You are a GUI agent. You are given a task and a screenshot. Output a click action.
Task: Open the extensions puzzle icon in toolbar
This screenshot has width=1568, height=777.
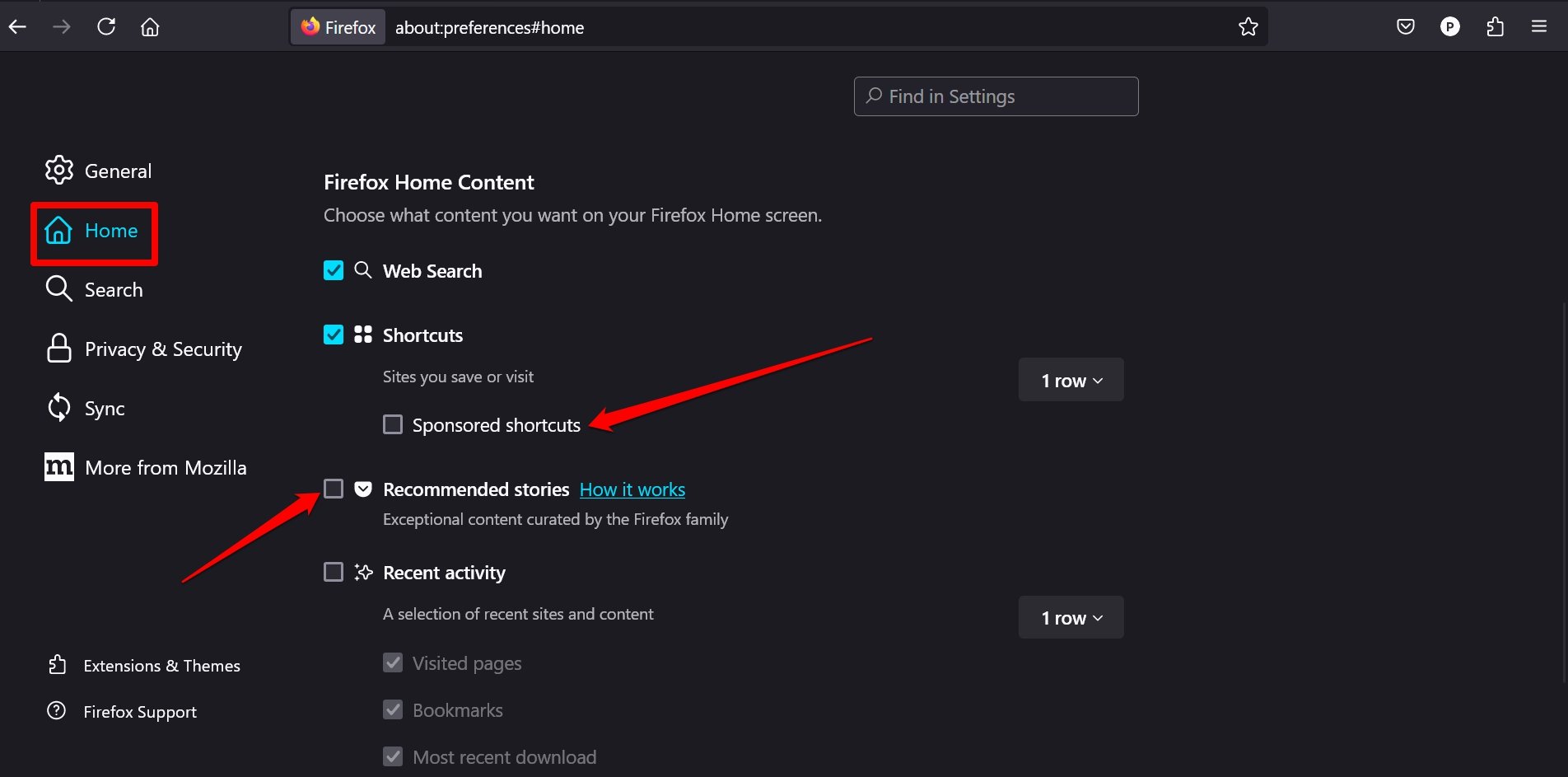tap(1495, 27)
